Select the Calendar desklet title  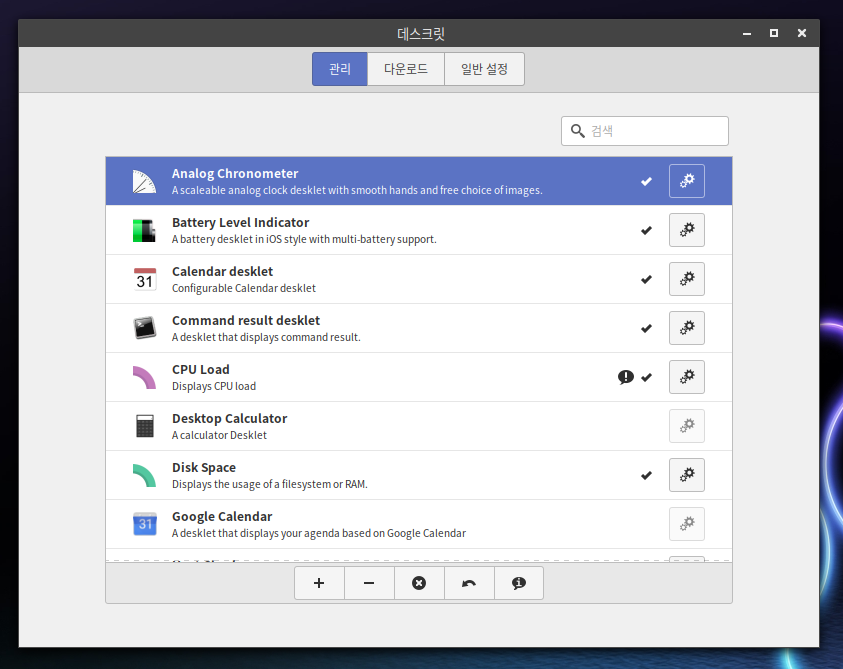pos(223,272)
